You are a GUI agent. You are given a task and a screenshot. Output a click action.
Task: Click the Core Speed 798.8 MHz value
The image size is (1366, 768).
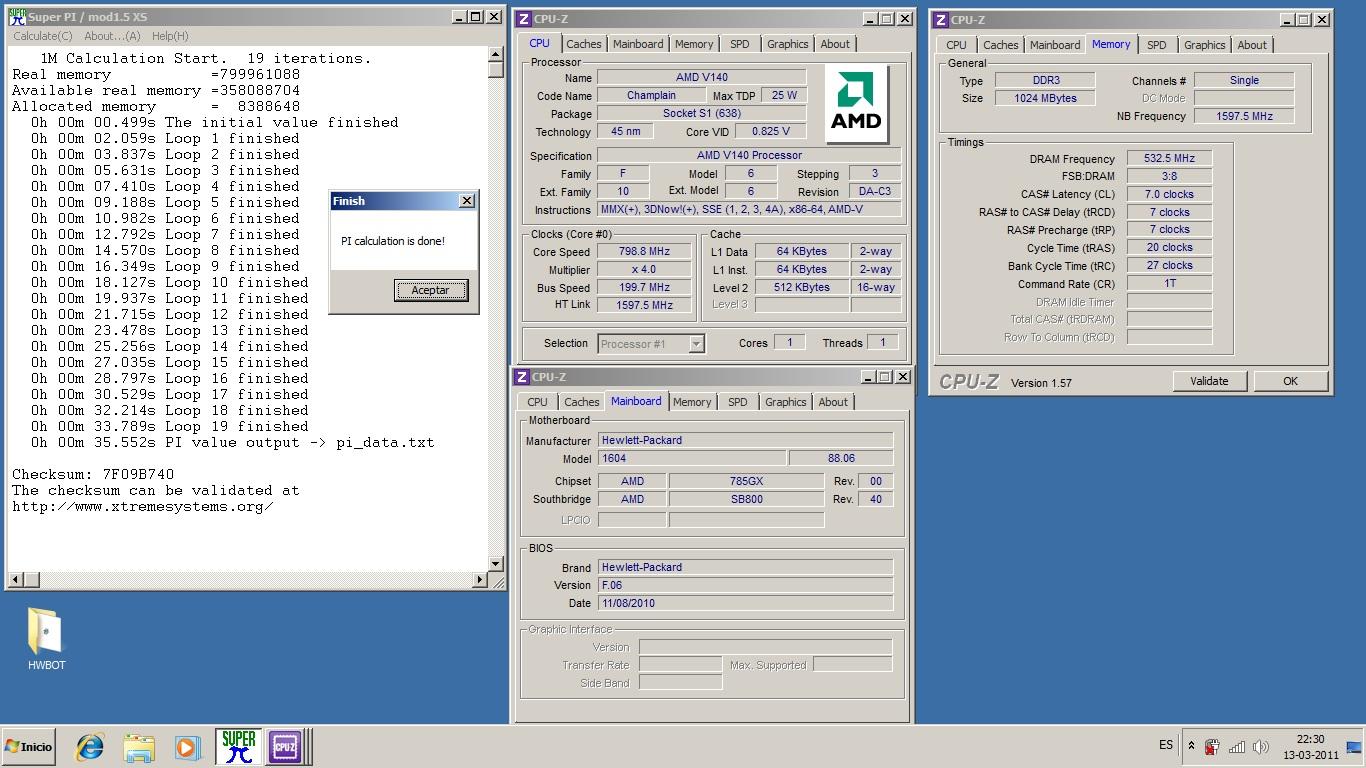pyautogui.click(x=644, y=252)
